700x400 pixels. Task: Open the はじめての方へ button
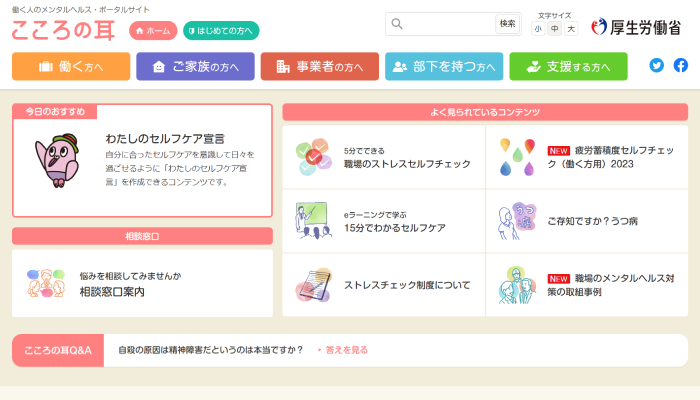(x=221, y=30)
